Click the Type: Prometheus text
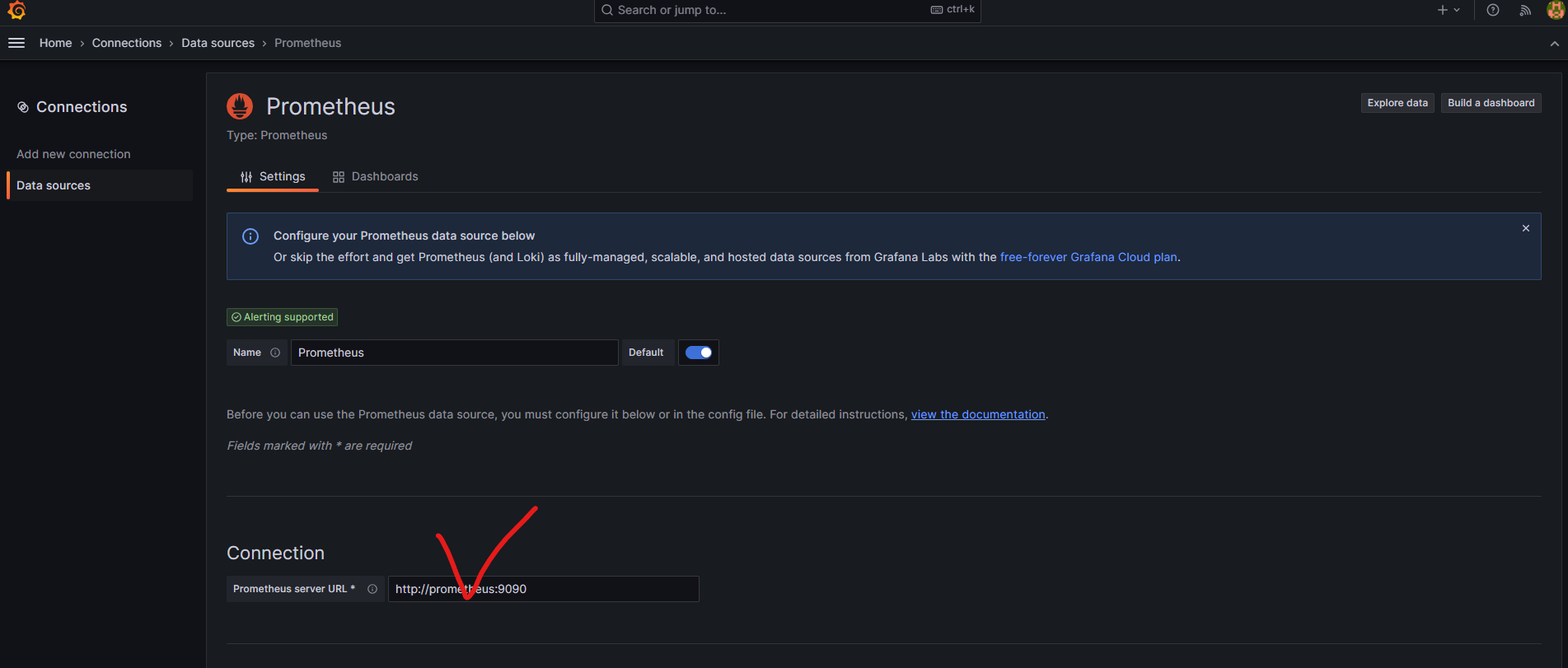The width and height of the screenshot is (1568, 668). (x=277, y=135)
